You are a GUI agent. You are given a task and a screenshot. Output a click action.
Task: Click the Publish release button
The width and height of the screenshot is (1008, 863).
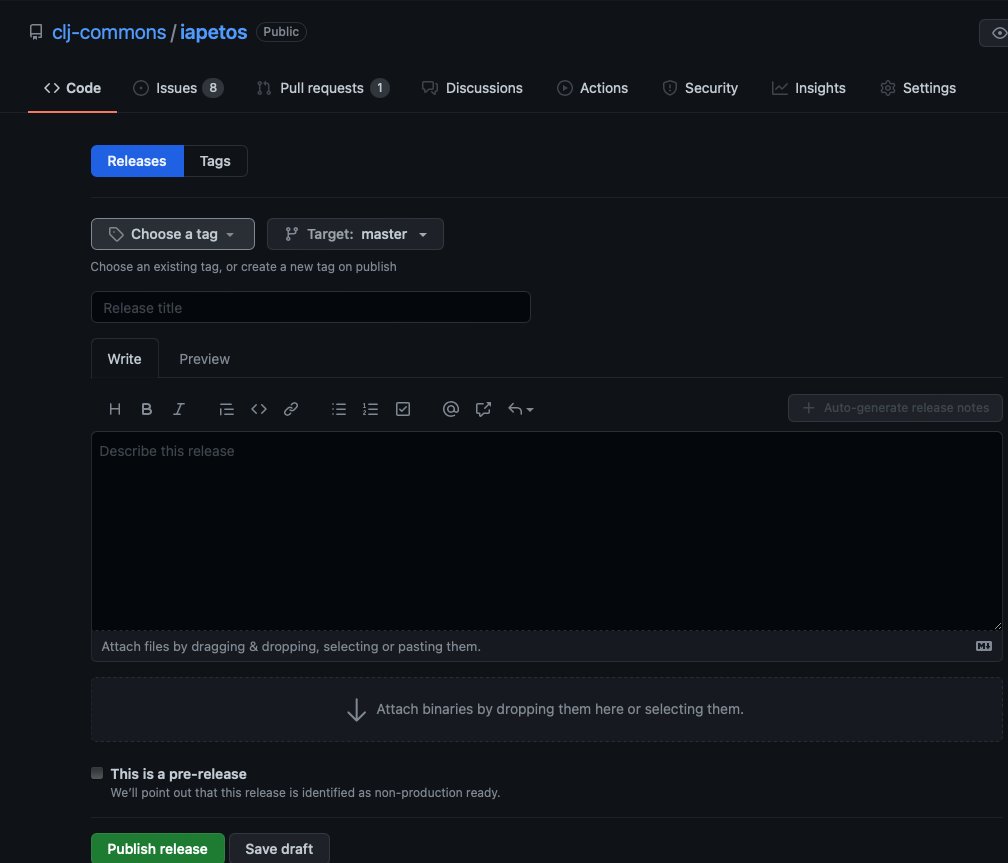(x=158, y=848)
